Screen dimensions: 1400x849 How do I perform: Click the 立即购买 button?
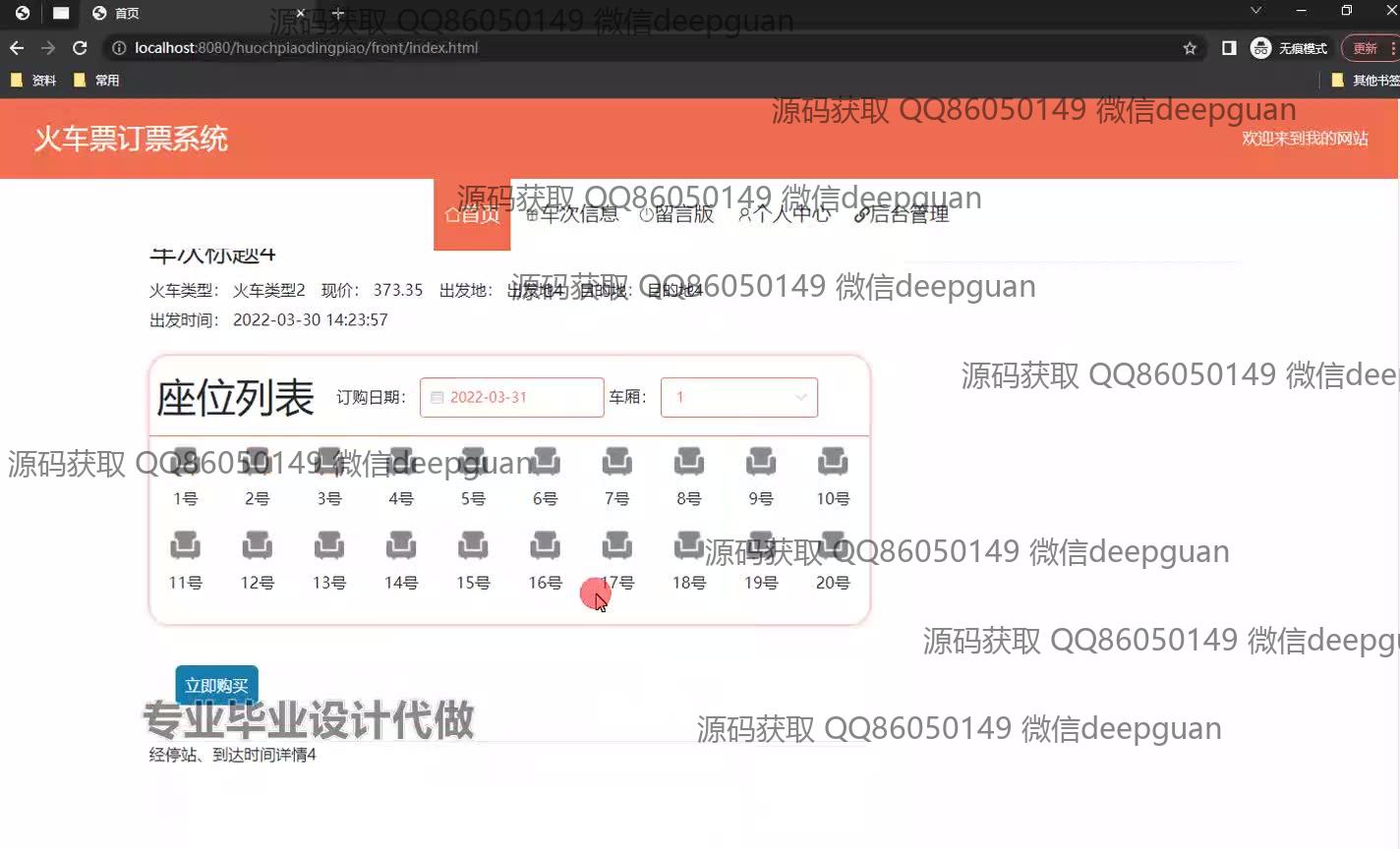click(x=216, y=685)
